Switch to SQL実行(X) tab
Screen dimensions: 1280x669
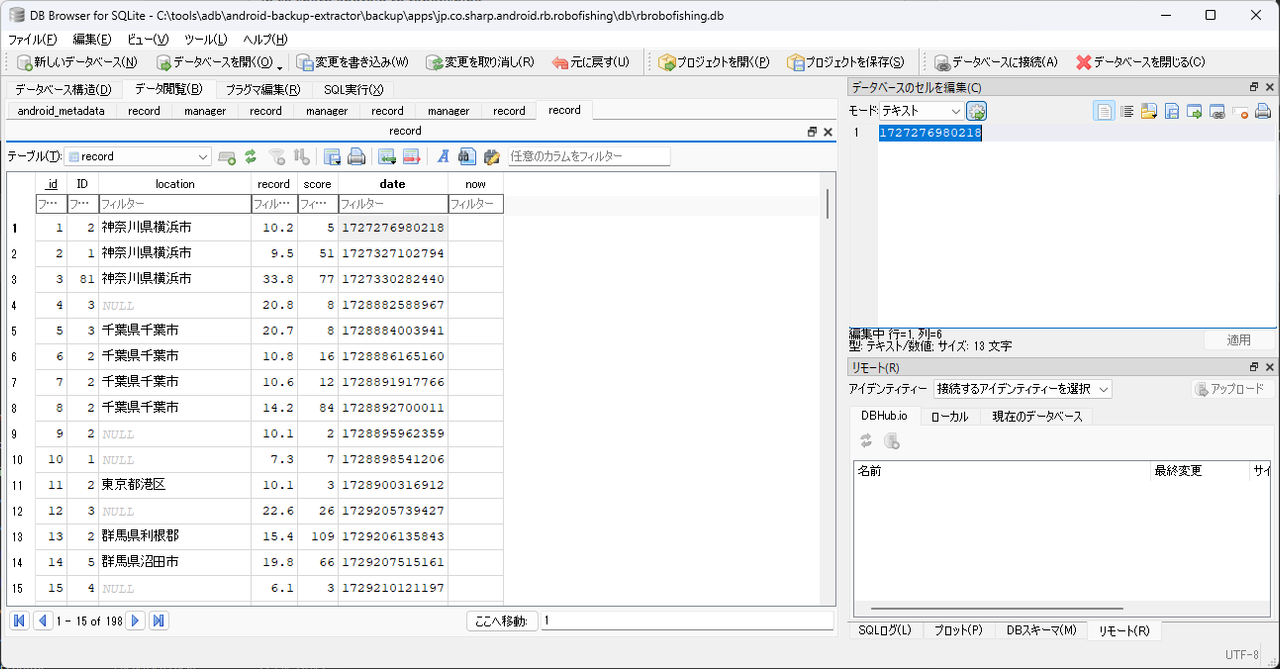point(353,89)
